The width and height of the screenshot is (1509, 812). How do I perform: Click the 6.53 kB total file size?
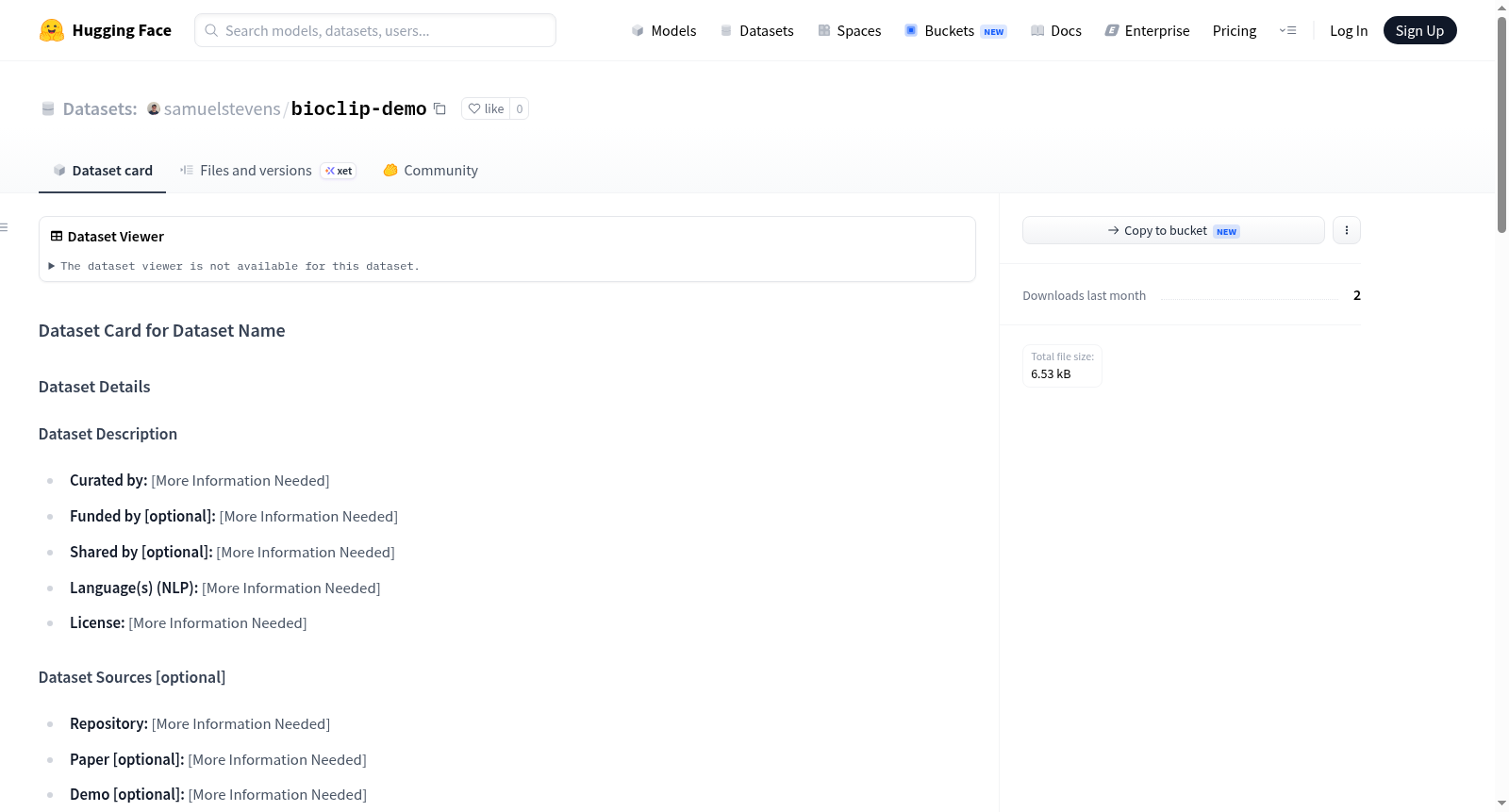(x=1051, y=373)
